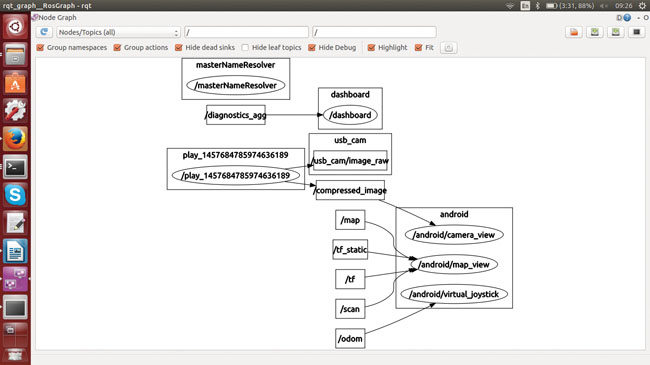650x365 pixels.
Task: Click the topic namespace filter field
Action: [374, 32]
